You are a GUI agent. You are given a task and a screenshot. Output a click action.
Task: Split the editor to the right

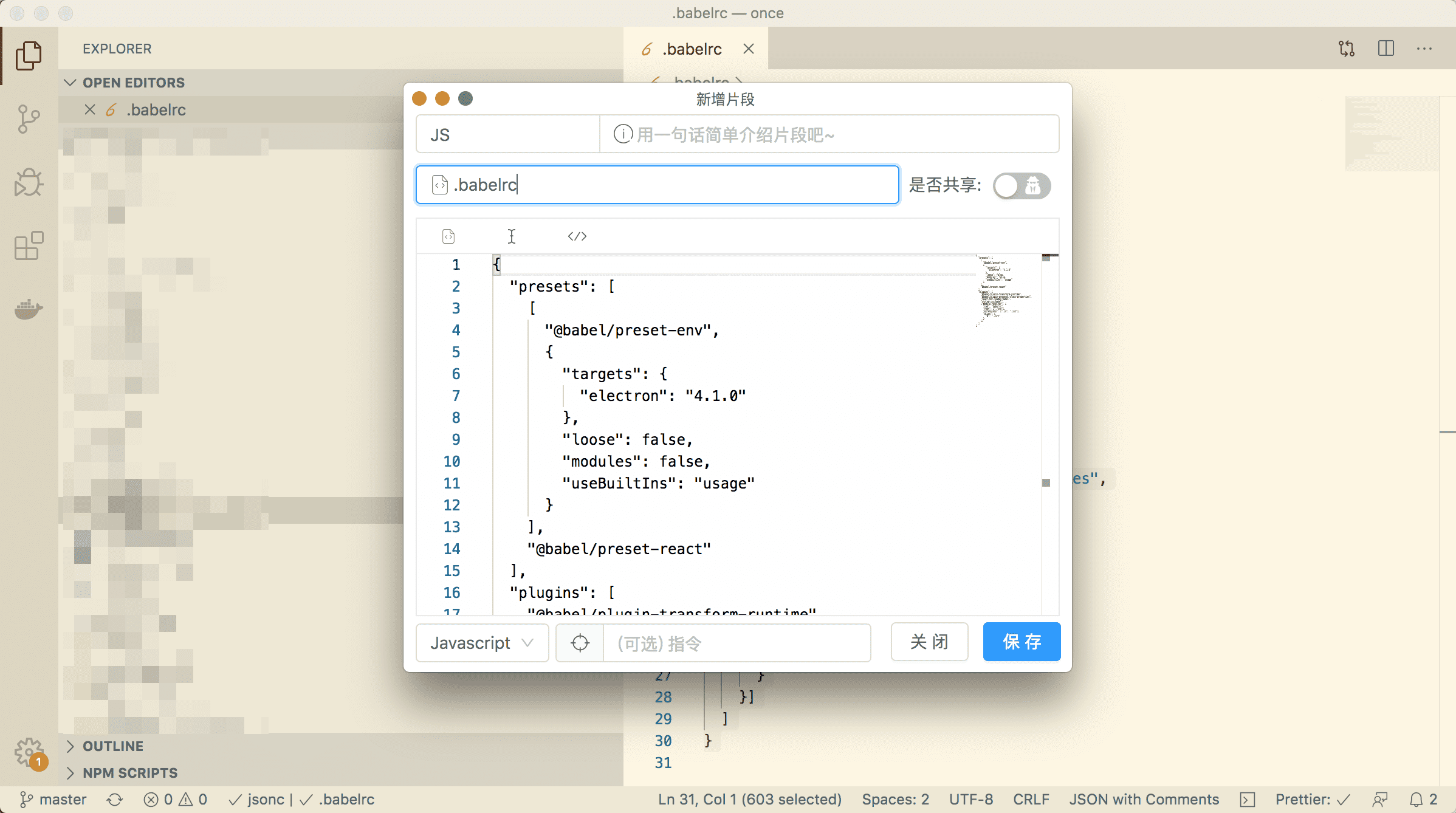1386,49
